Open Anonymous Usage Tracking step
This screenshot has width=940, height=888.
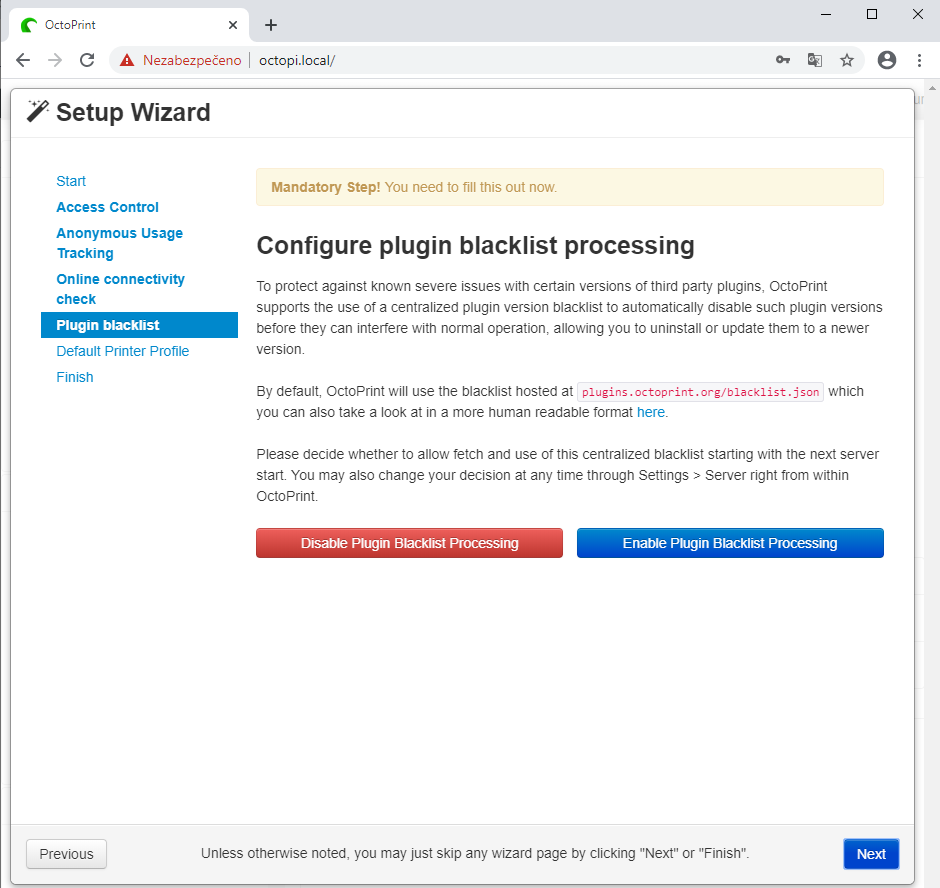pyautogui.click(x=119, y=243)
